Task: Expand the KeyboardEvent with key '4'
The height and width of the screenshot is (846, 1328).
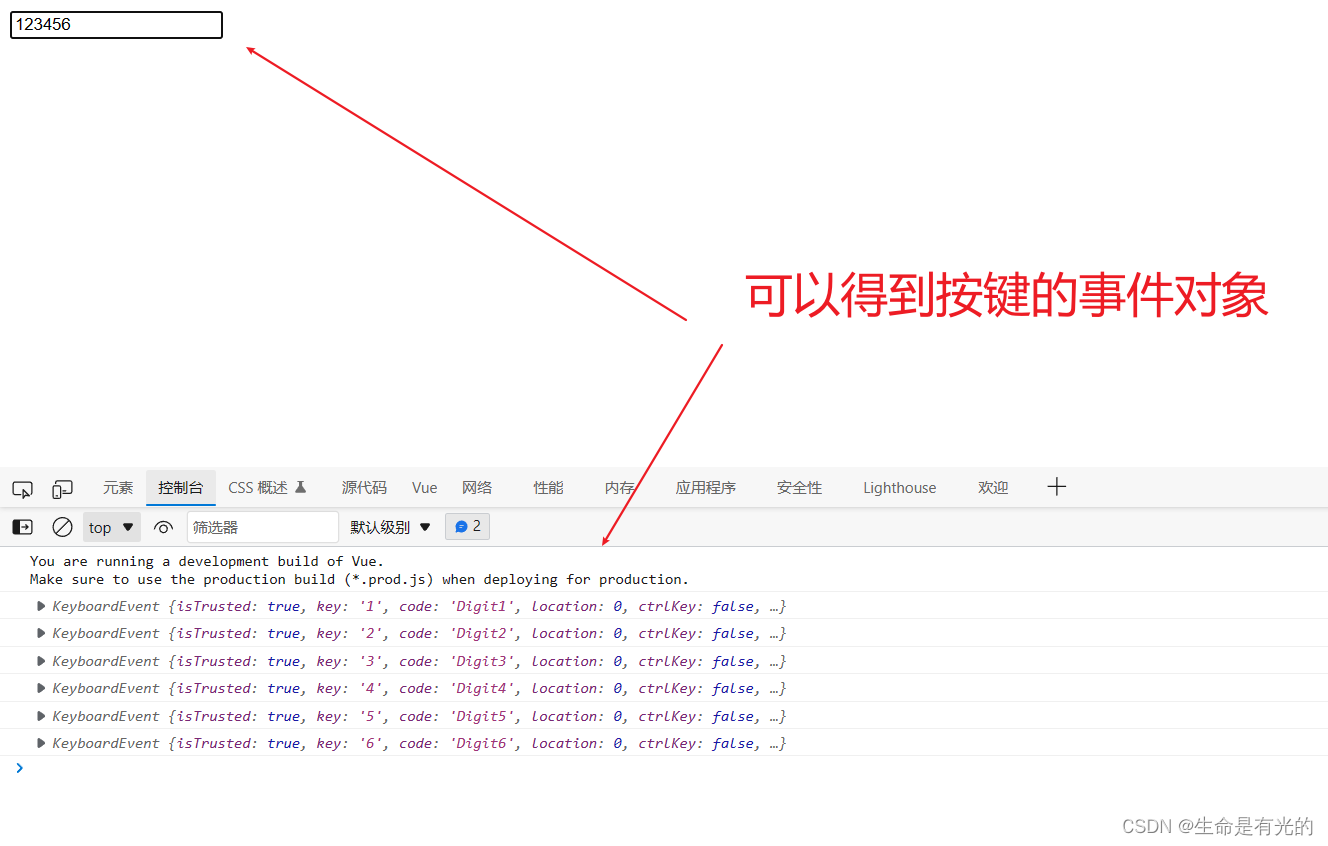Action: point(41,688)
